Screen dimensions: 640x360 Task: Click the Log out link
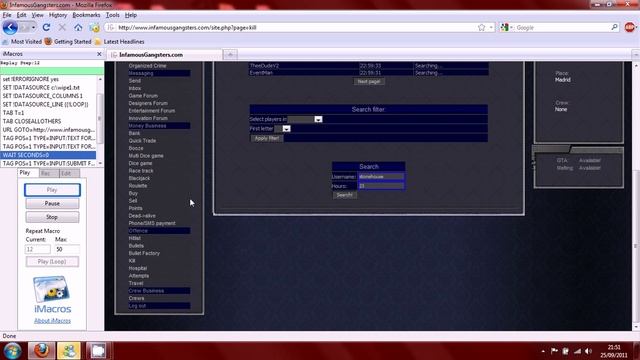(137, 306)
